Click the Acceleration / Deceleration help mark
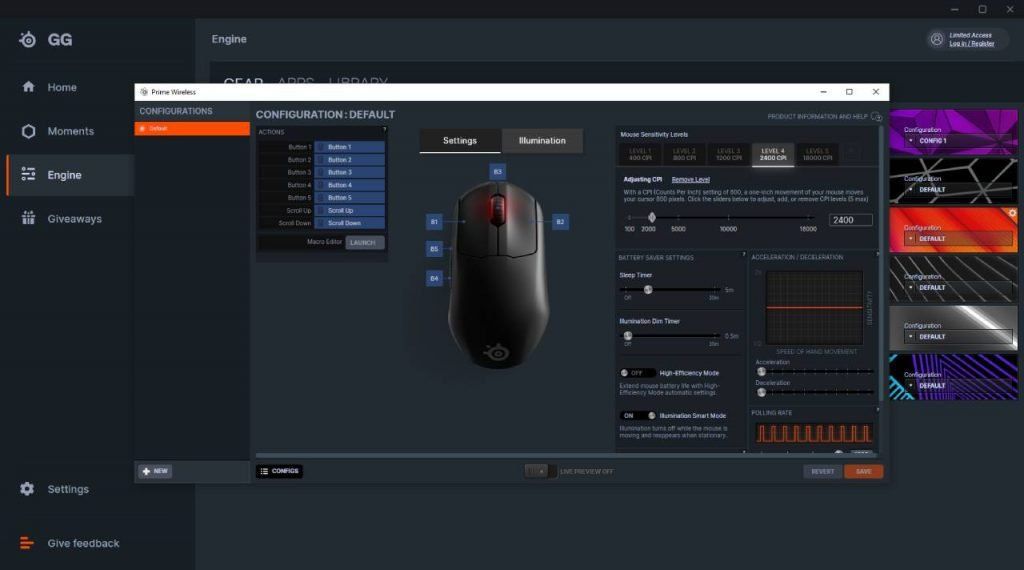 877,254
